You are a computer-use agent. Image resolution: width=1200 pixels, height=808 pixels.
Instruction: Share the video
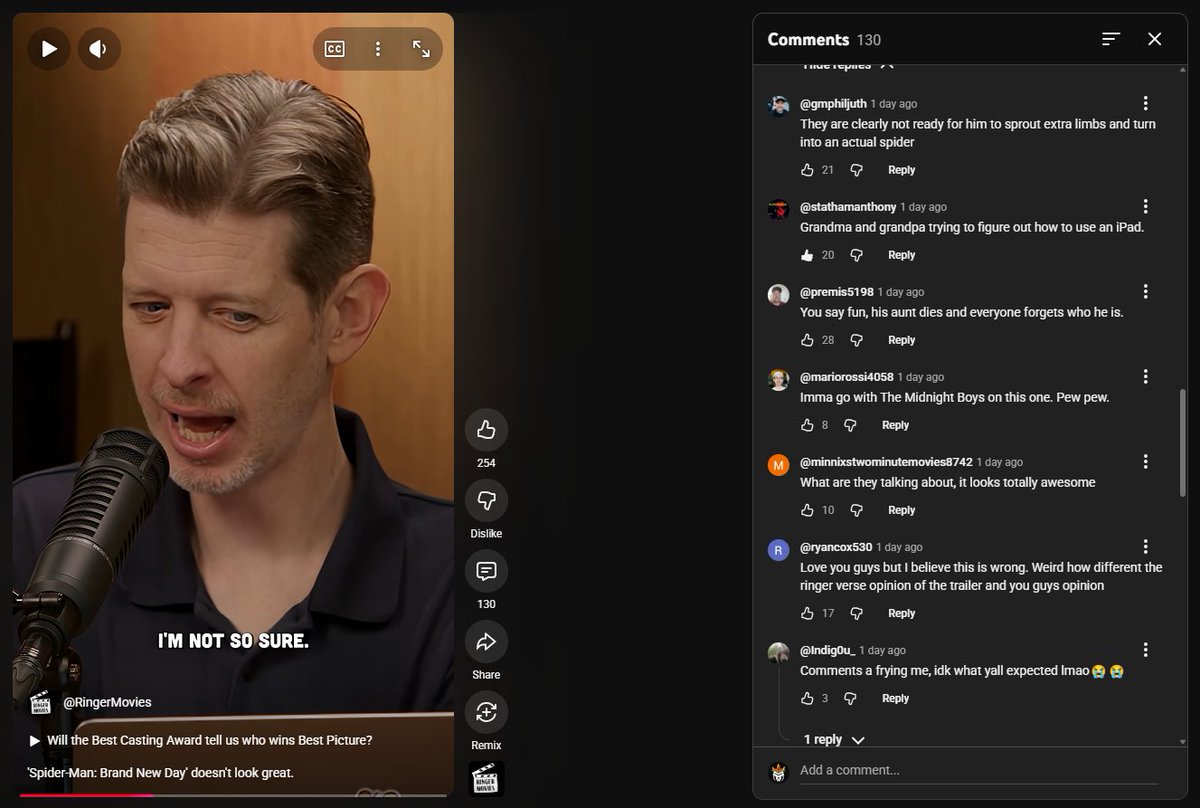pos(486,642)
